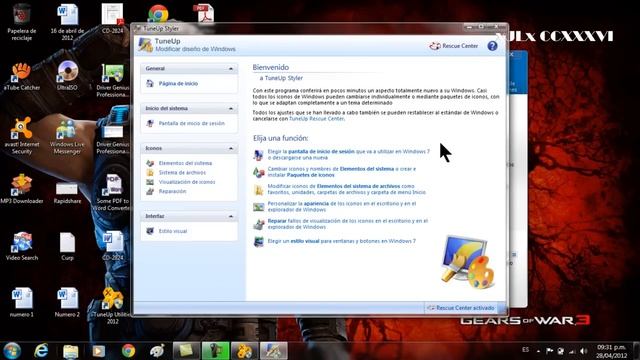This screenshot has width=640, height=360.
Task: Select the Rapidshare desktop icon
Action: pyautogui.click(x=67, y=192)
